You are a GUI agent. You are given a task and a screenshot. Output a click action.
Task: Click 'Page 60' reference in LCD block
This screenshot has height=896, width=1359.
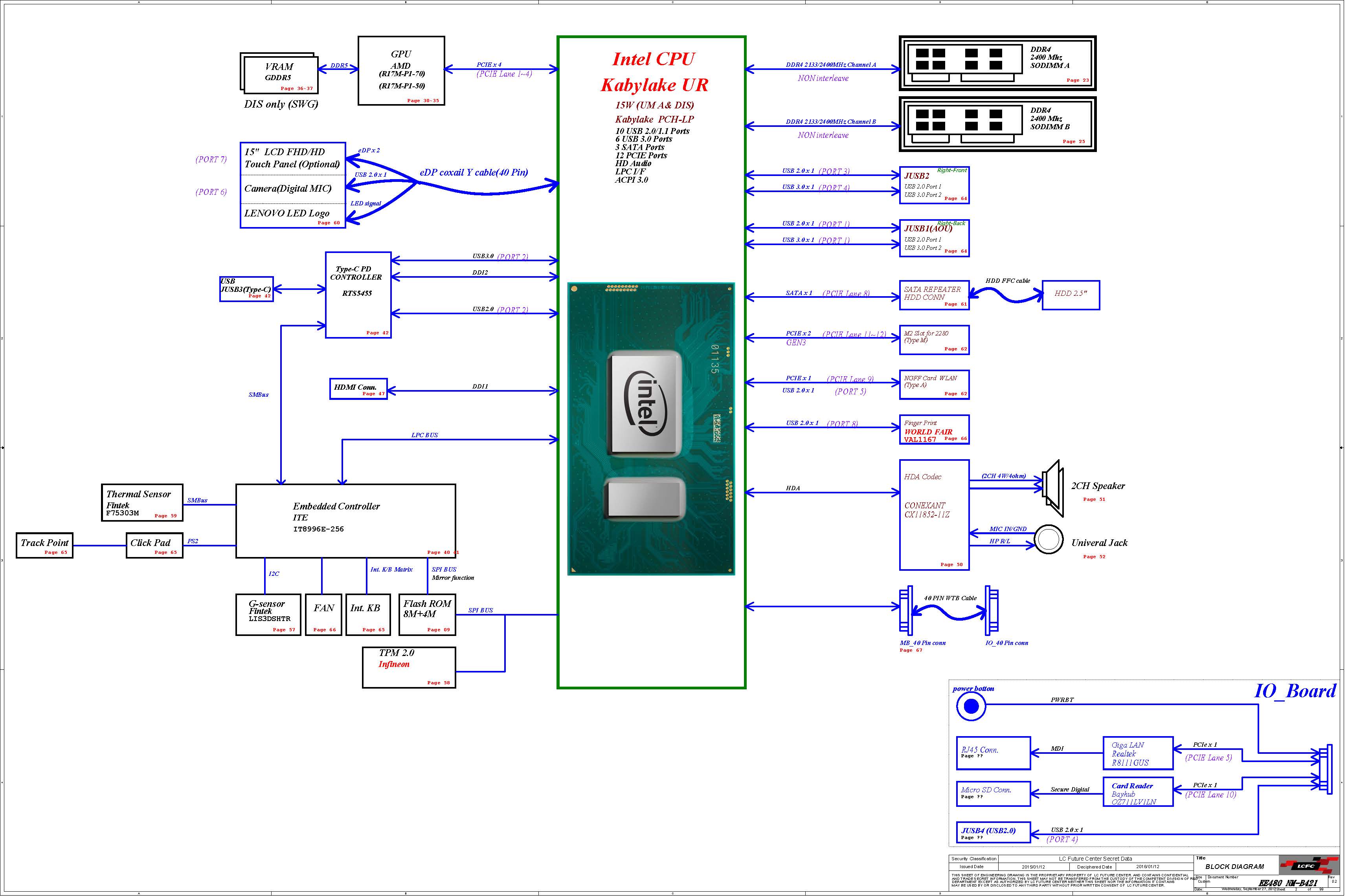tap(332, 225)
